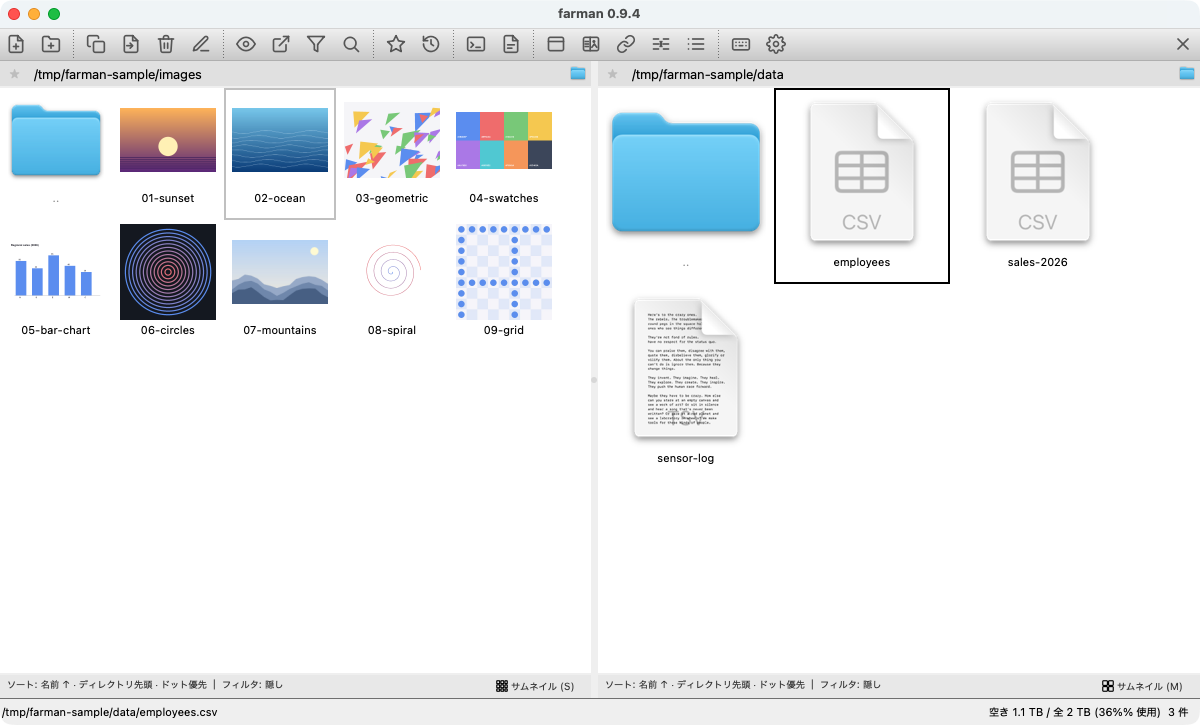Click the dual pane compare icon
Viewport: 1200px width, 725px height.
tap(591, 44)
